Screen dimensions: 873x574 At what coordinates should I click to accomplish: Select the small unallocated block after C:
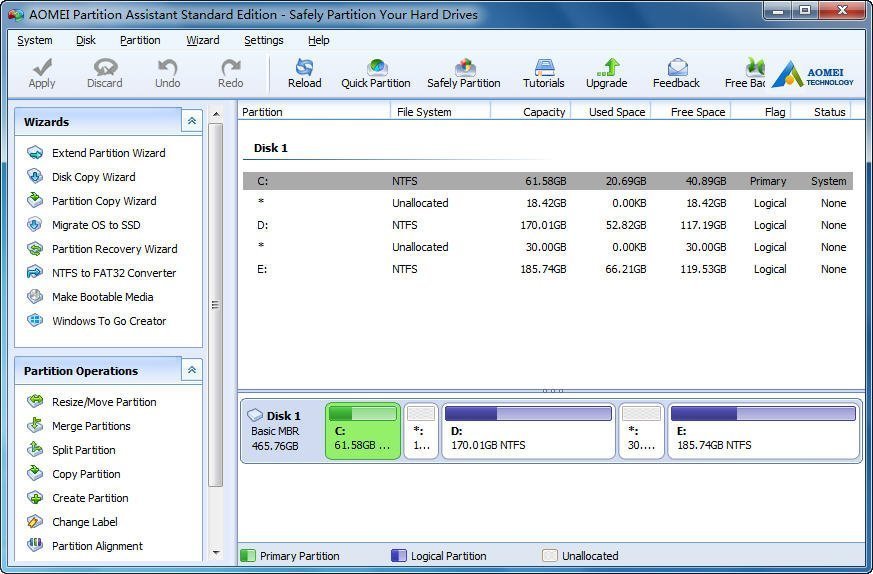coord(421,431)
